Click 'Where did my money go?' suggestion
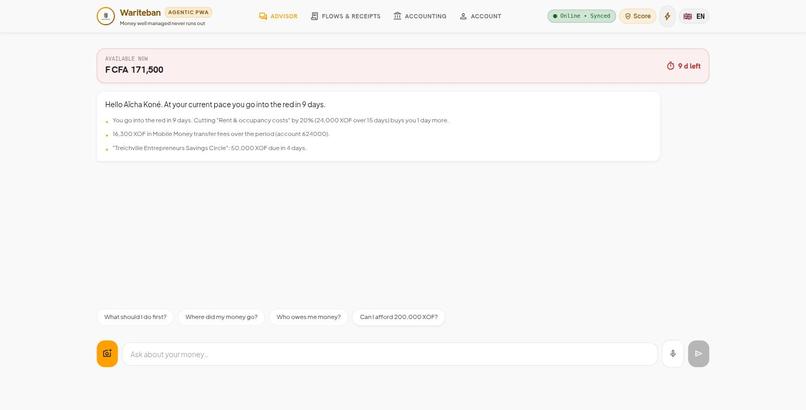 [x=222, y=317]
